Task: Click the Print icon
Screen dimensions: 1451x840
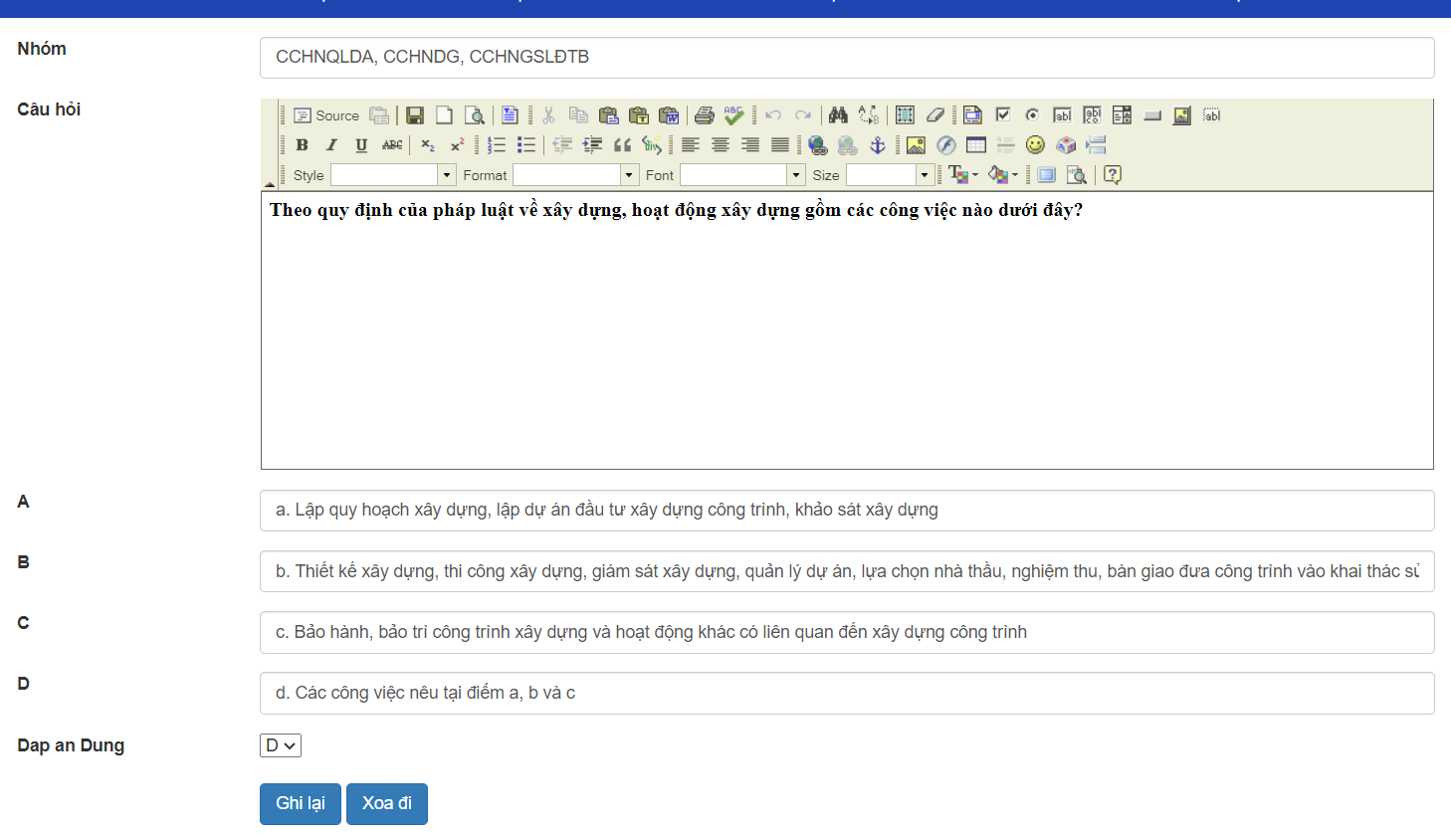Action: click(x=704, y=115)
